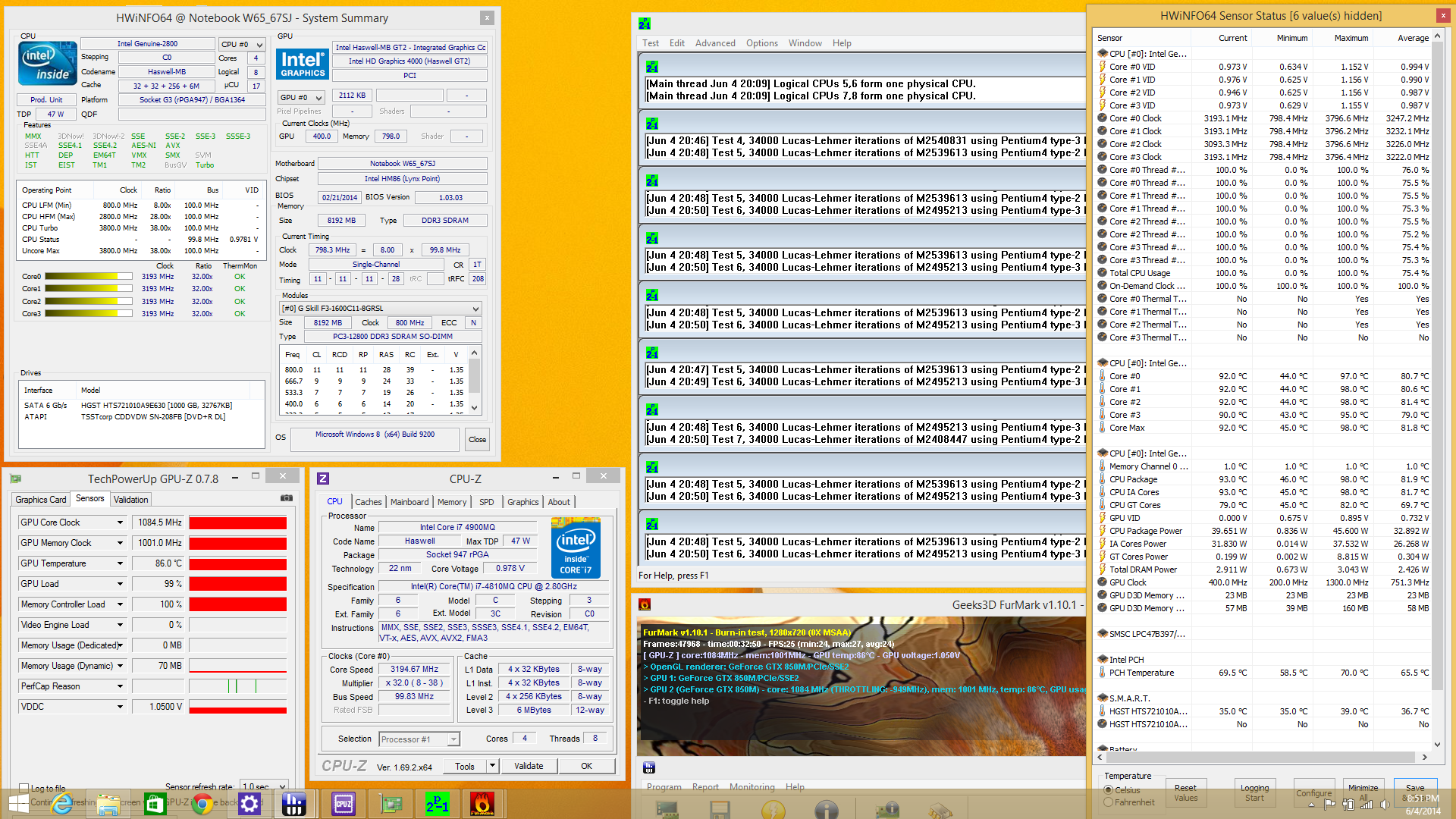Open the CPU-Z Processor #1 selection dropdown
The height and width of the screenshot is (819, 1456).
point(419,739)
